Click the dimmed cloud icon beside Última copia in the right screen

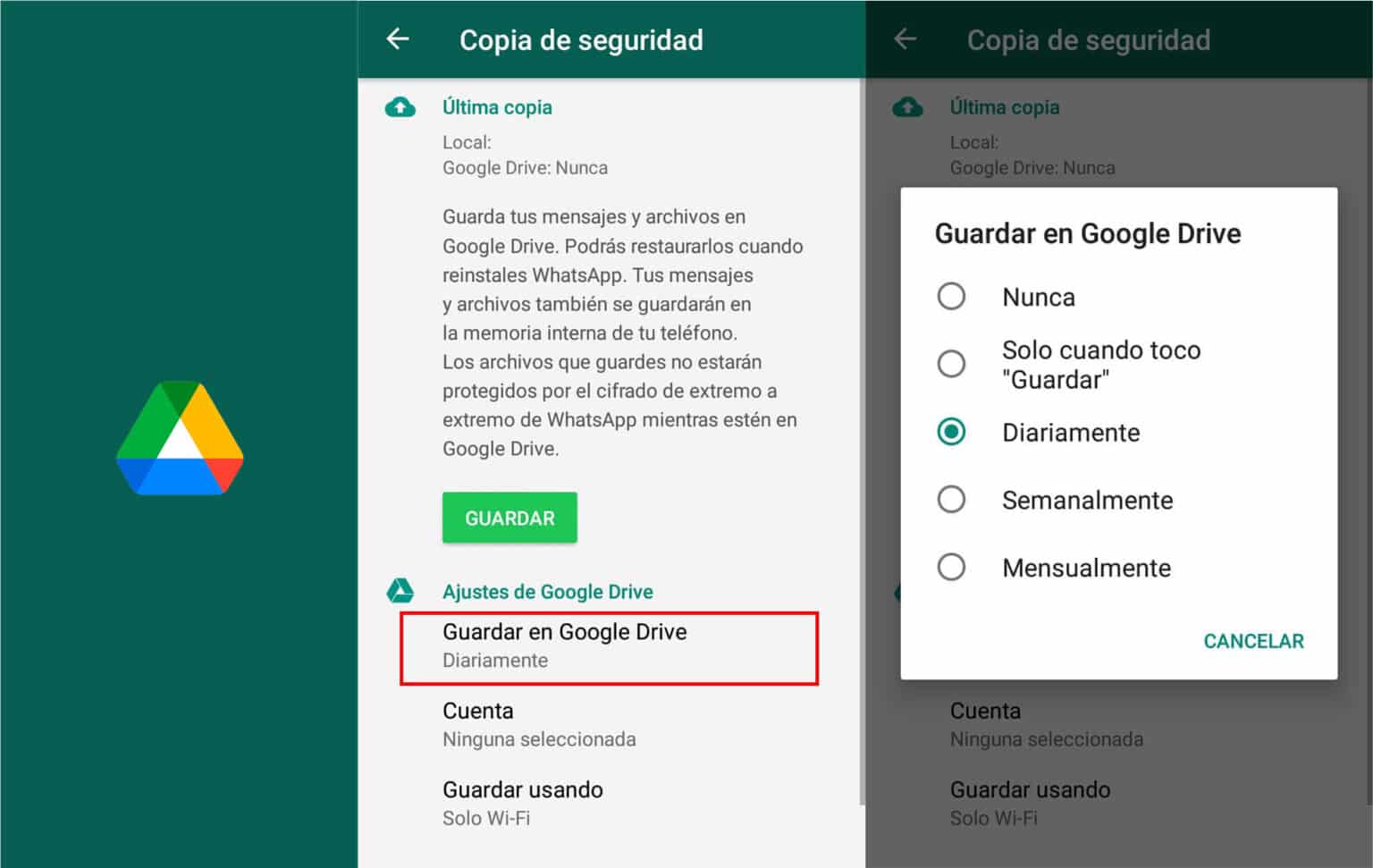point(907,107)
